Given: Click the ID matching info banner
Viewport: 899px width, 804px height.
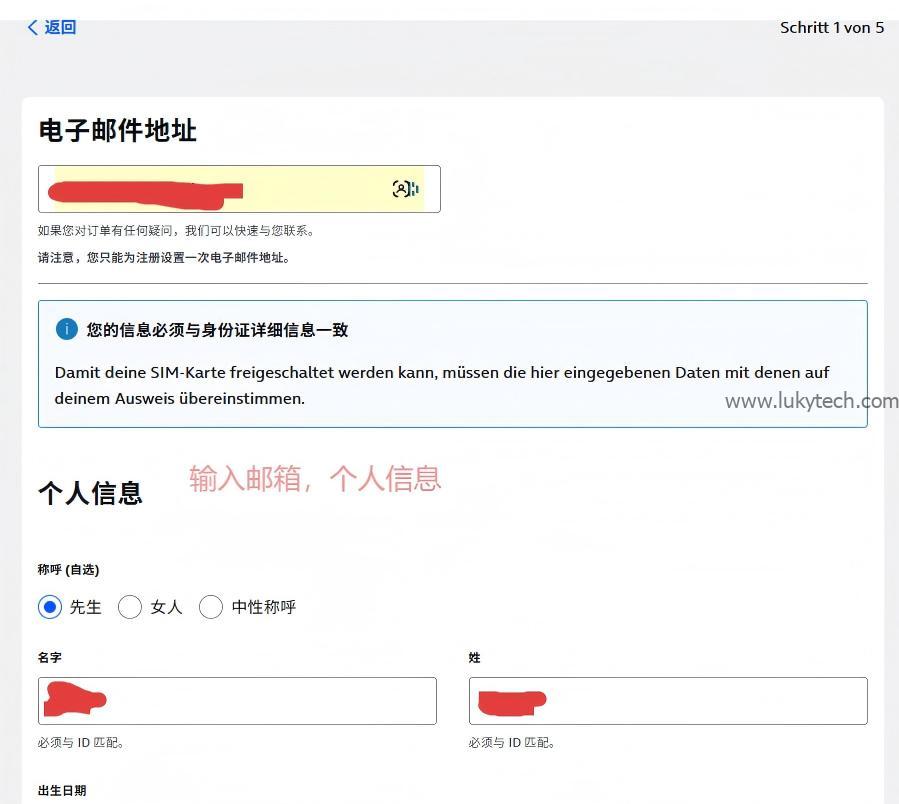Looking at the screenshot, I should point(452,364).
